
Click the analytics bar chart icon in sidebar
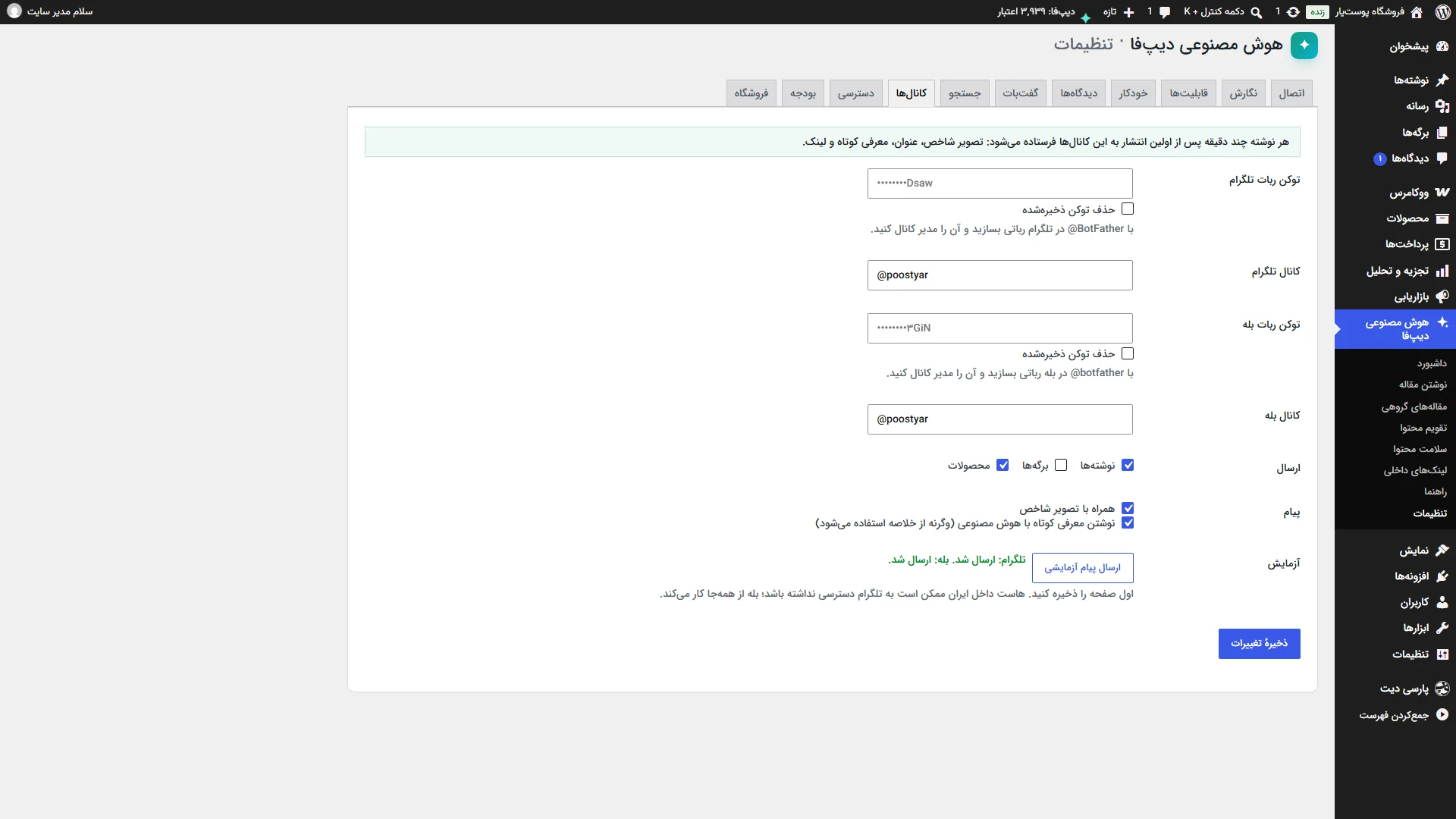tap(1442, 271)
